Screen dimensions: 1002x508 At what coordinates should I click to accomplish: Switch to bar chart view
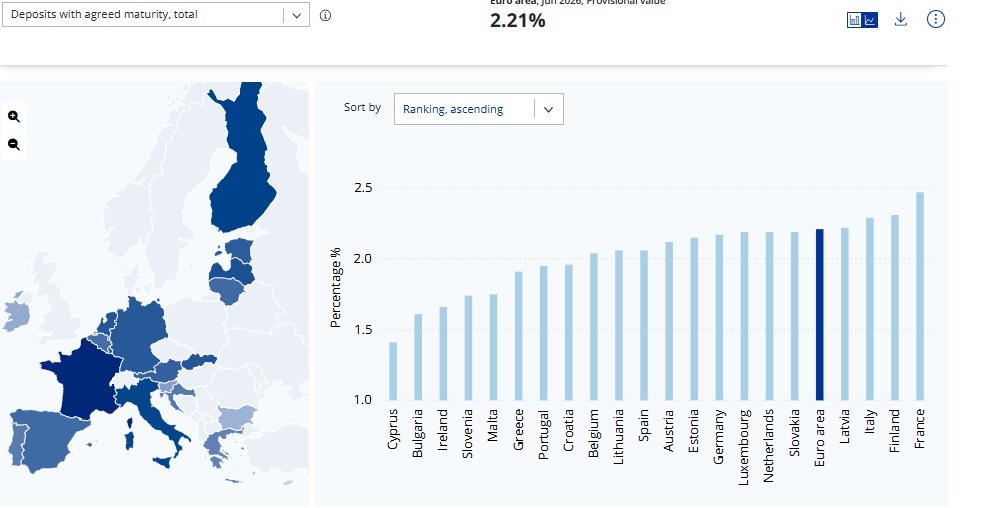pos(854,20)
